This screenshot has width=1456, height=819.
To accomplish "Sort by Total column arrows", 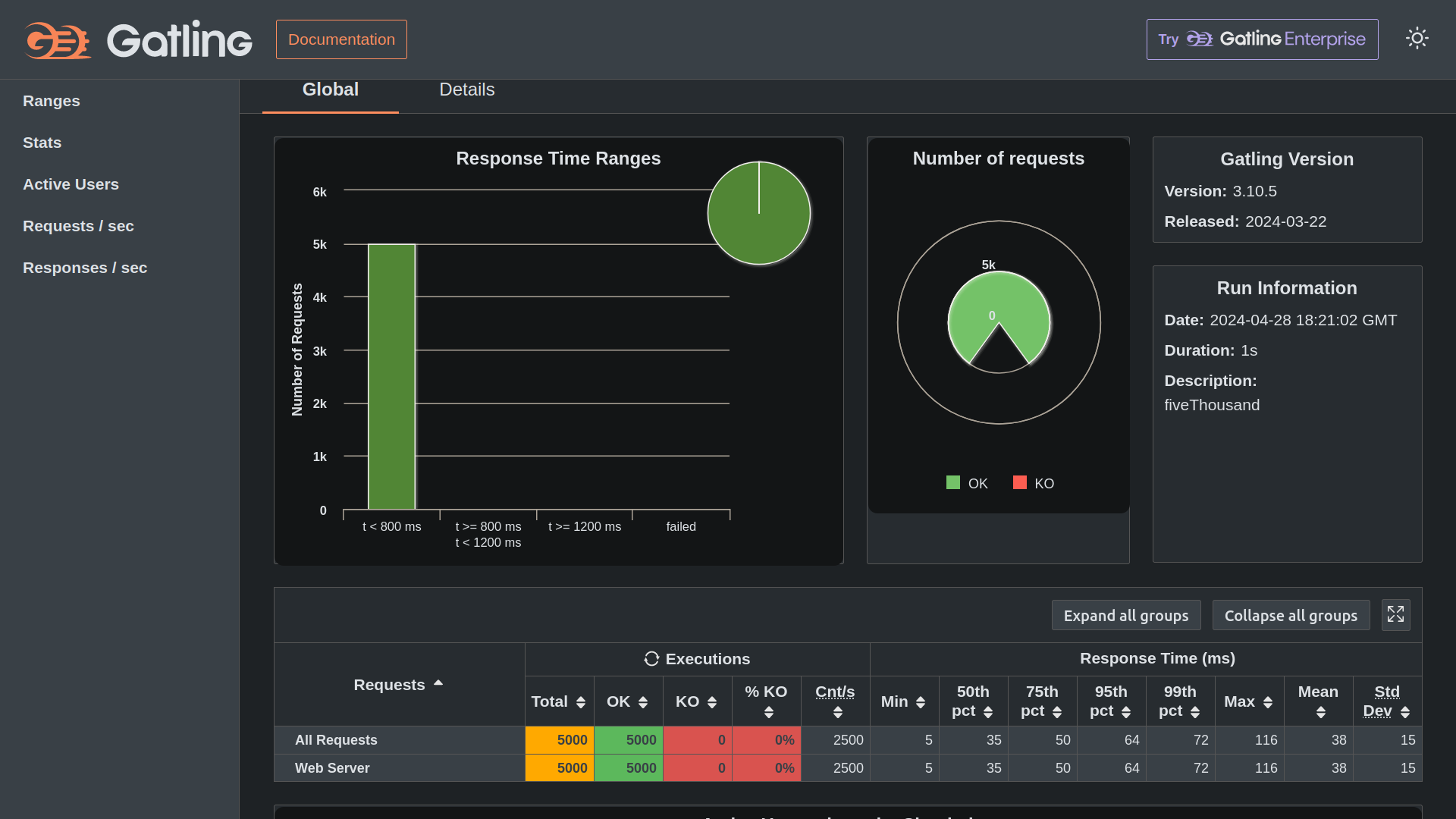I will (x=581, y=702).
